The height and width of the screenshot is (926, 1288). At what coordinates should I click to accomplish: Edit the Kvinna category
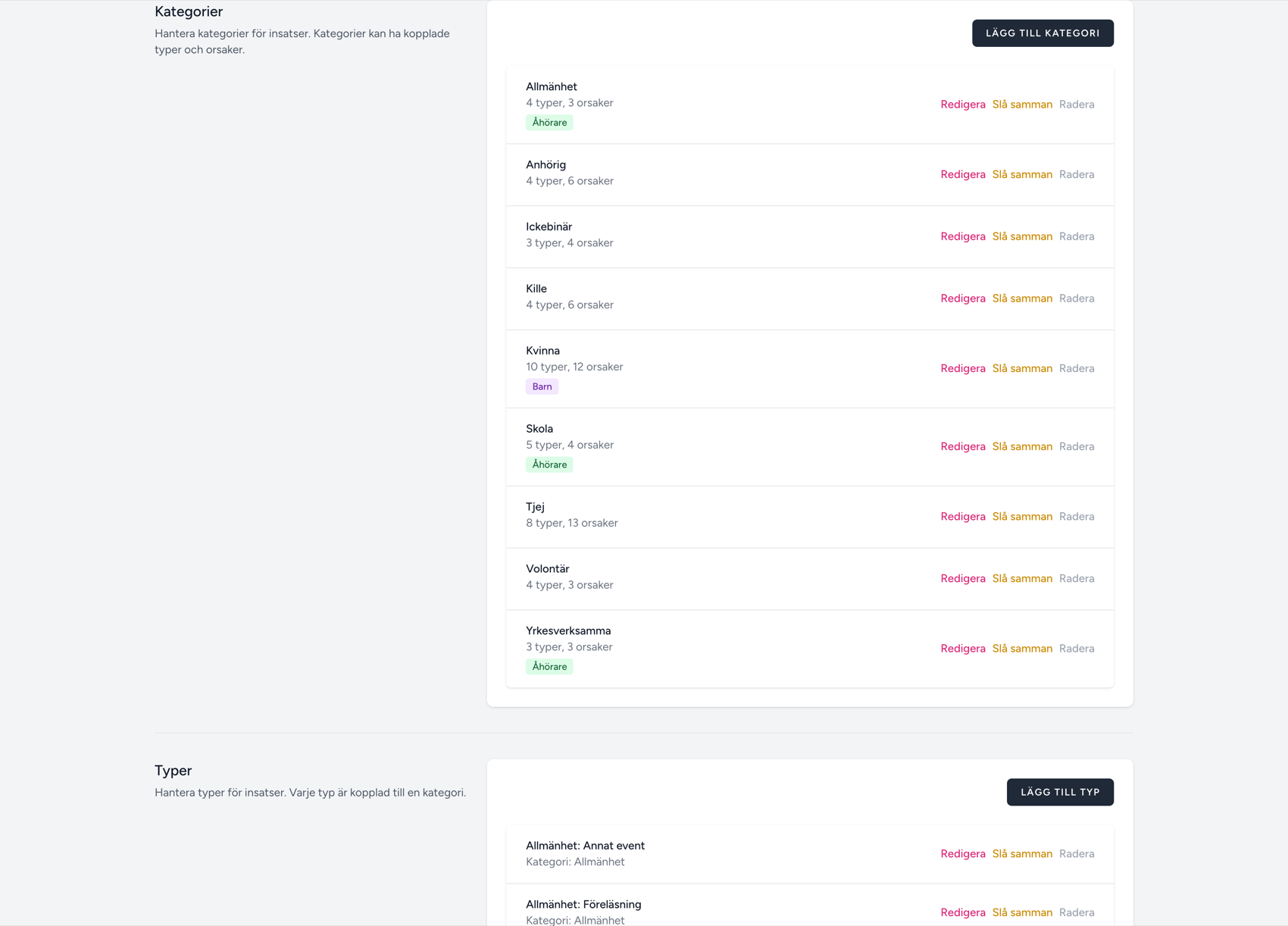pos(963,368)
